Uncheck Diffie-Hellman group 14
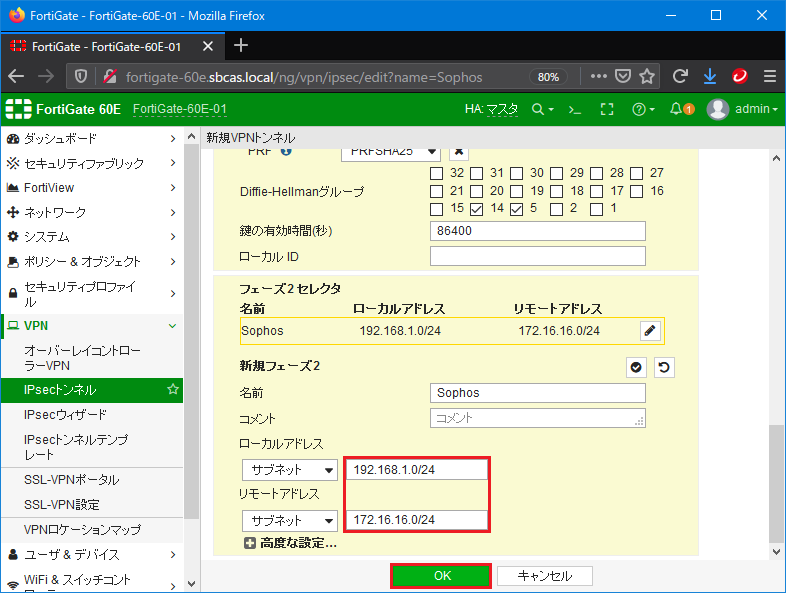The image size is (786, 593). point(477,209)
